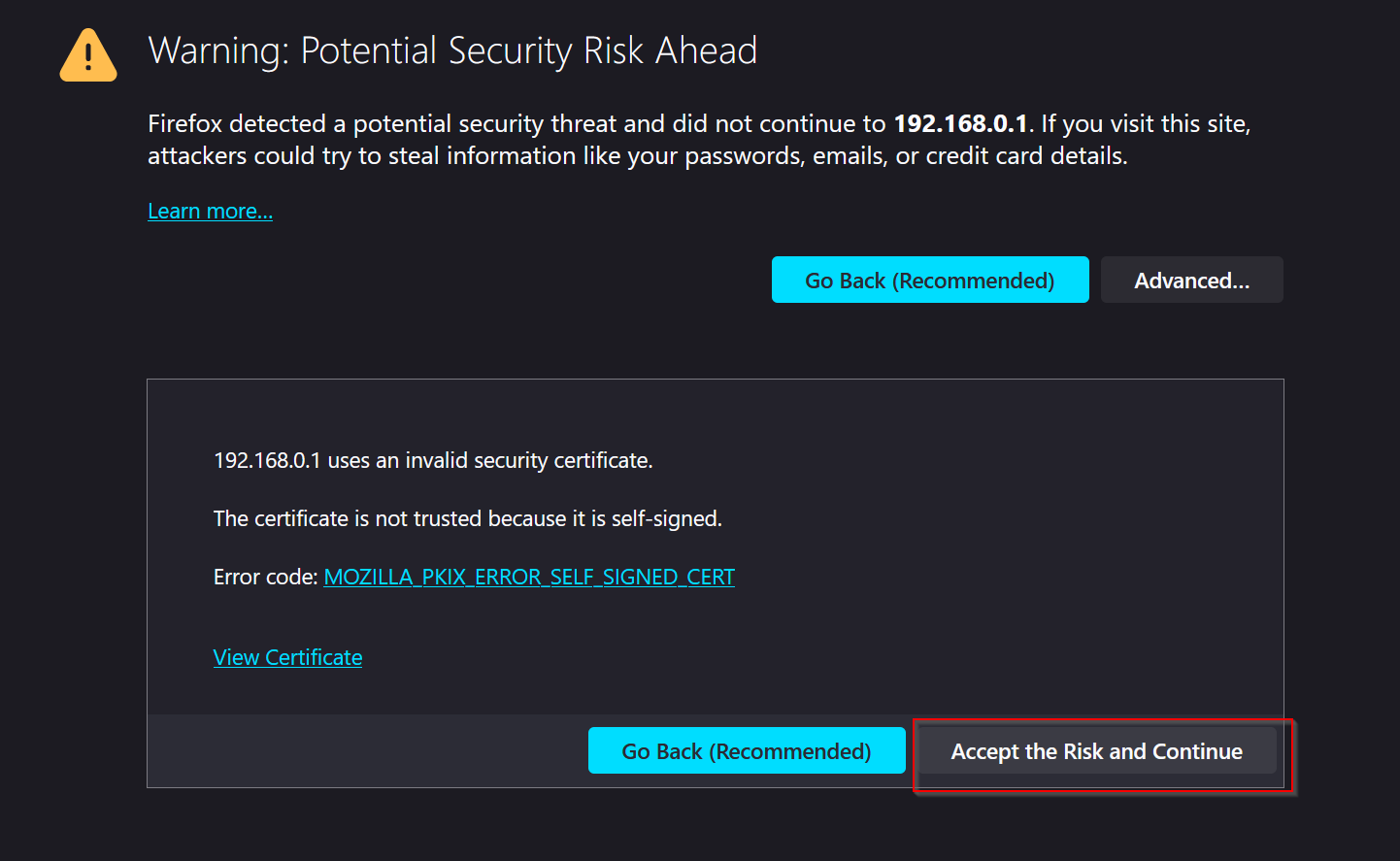Click the 'uses an invalid security certificate' line
Viewport: 1400px width, 861px height.
pos(433,460)
